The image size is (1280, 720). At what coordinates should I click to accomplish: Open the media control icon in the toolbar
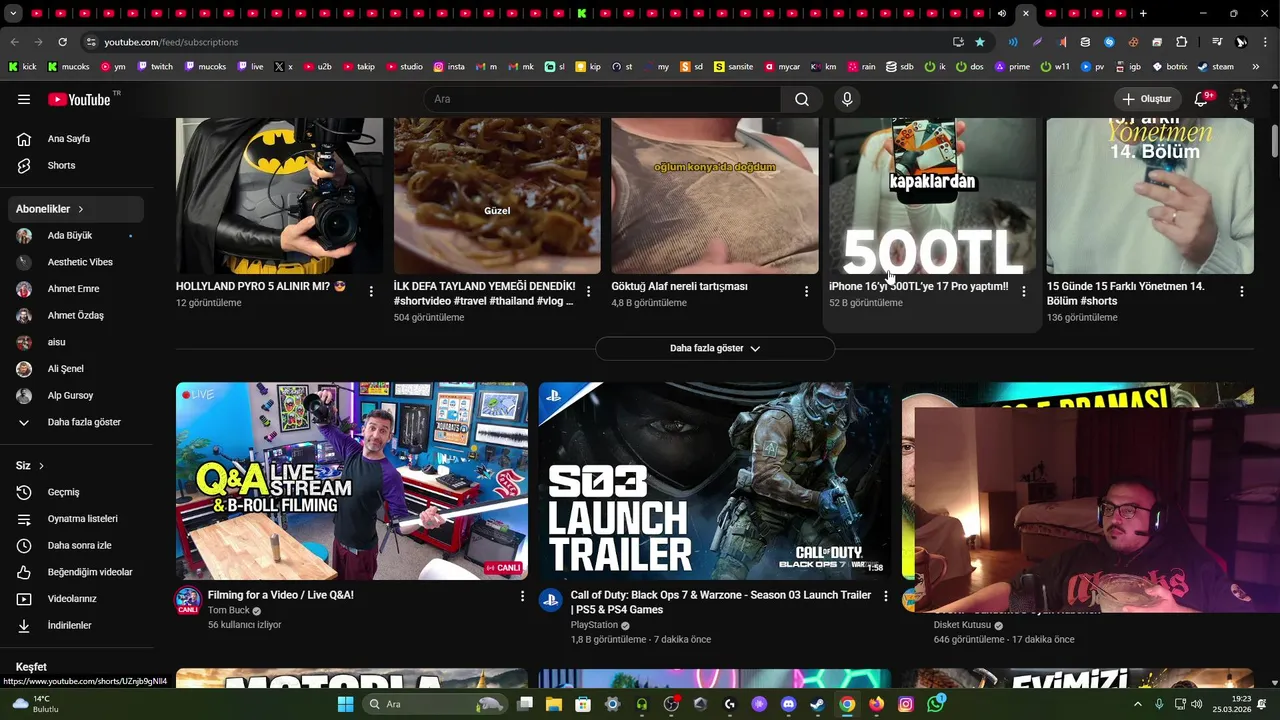(x=1217, y=42)
